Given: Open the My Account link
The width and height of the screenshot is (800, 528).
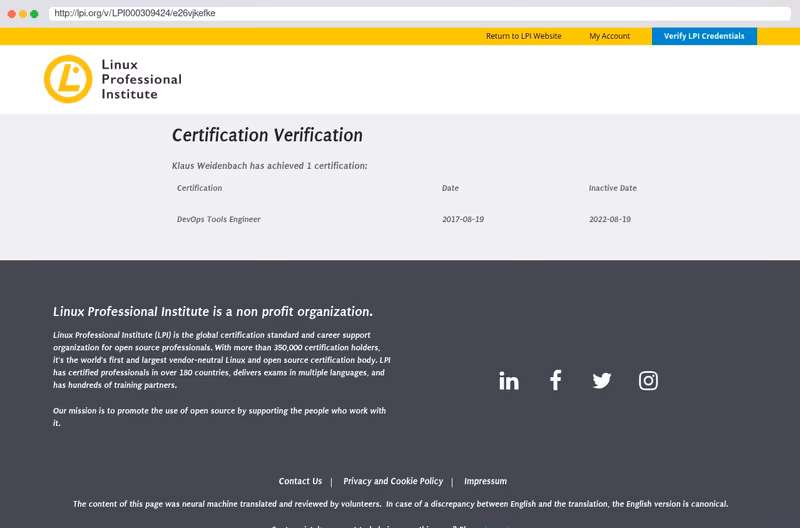Looking at the screenshot, I should tap(609, 36).
